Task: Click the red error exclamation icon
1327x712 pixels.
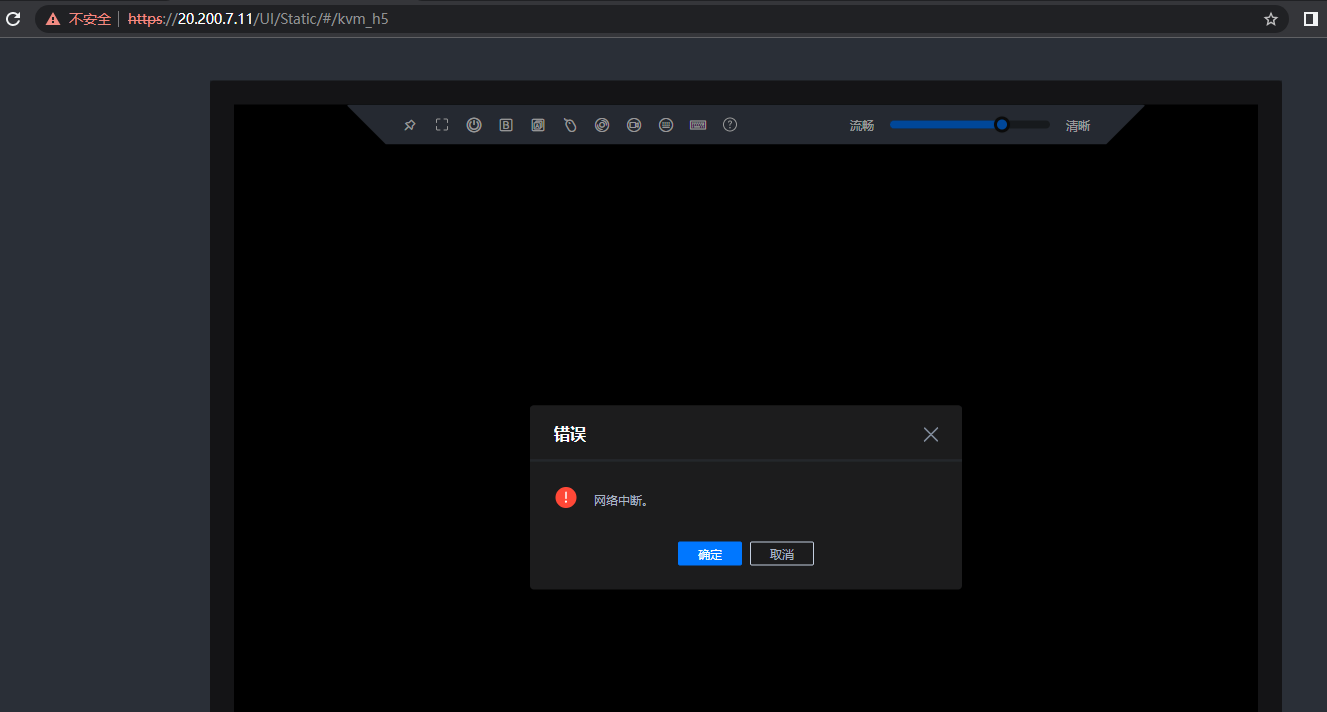Action: [566, 498]
